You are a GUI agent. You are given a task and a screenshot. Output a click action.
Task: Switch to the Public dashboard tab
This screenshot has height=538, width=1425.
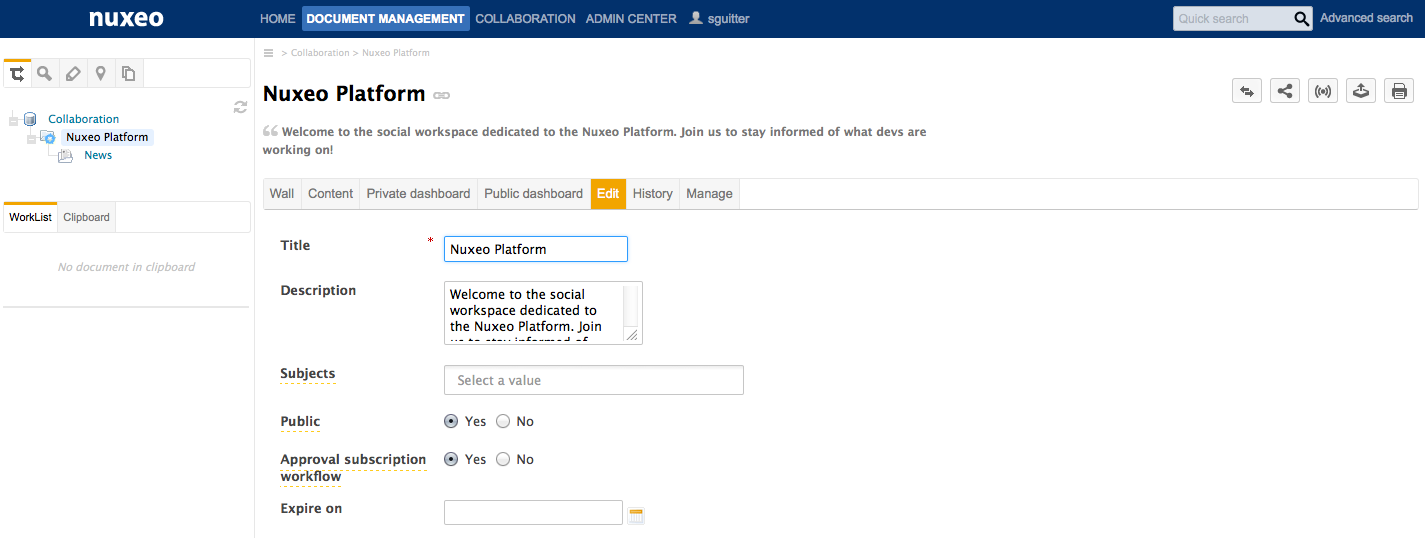pos(533,194)
